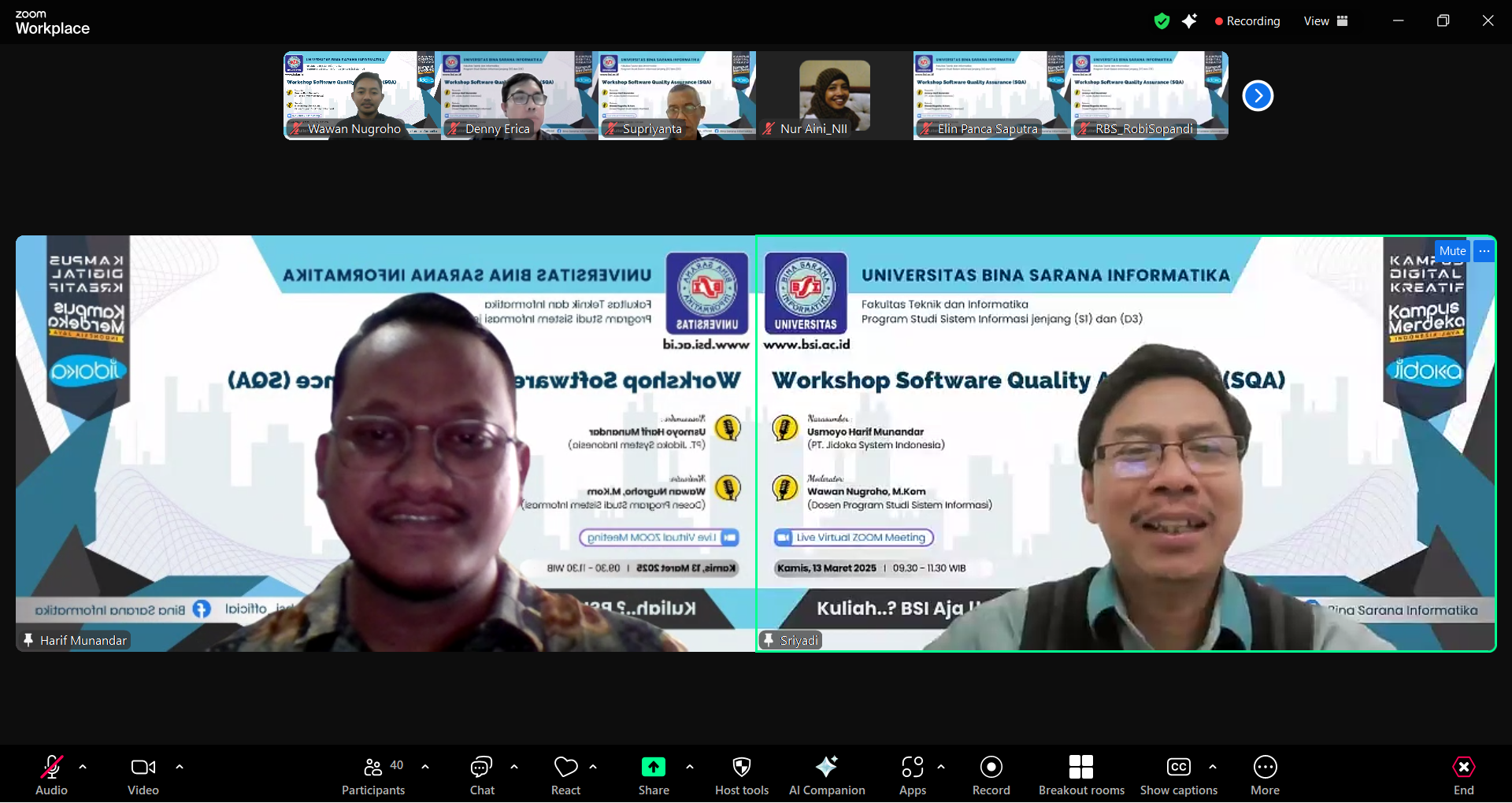Click muted mic icon on Nur Aini_NII
This screenshot has height=803, width=1512.
click(769, 128)
